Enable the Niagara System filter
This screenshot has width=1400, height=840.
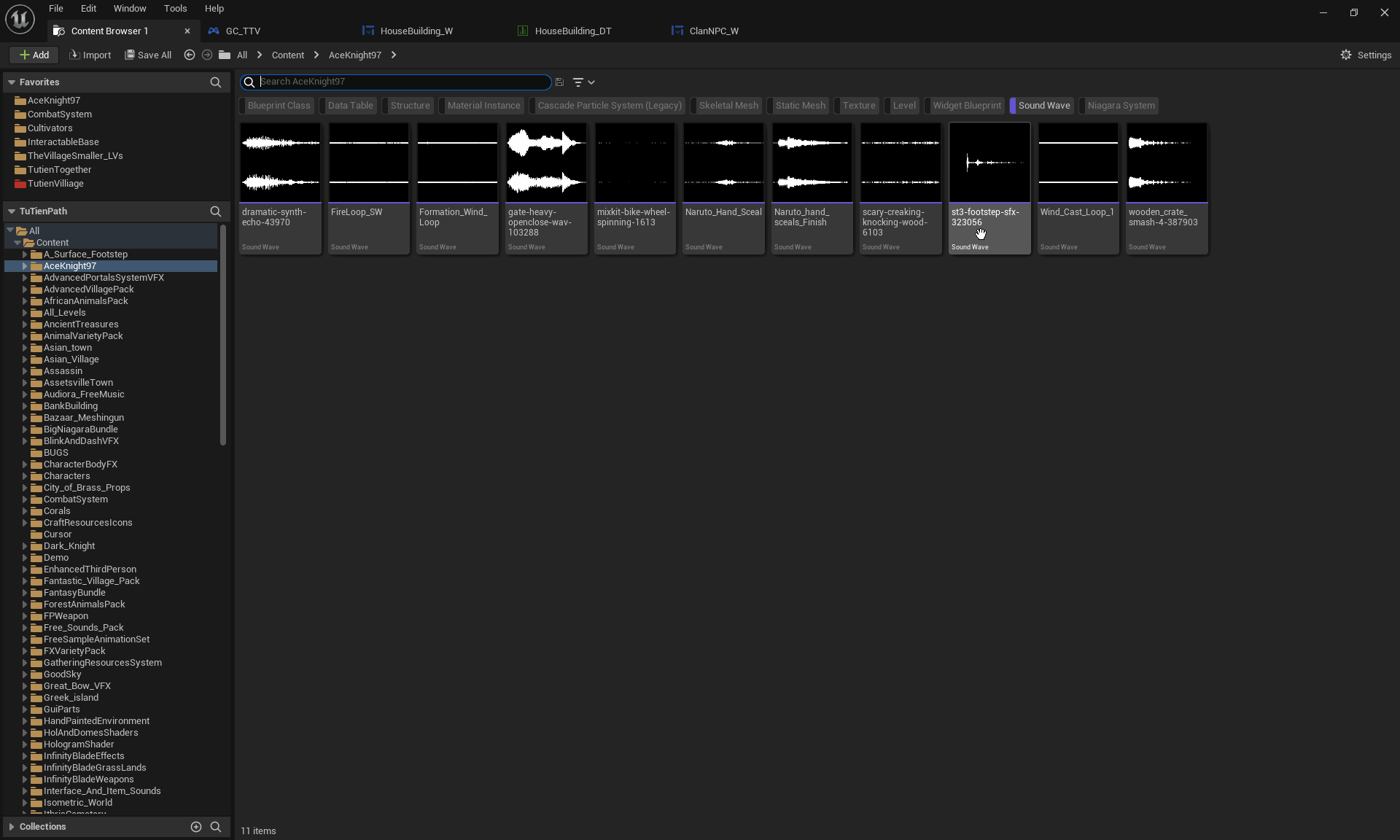(1120, 106)
